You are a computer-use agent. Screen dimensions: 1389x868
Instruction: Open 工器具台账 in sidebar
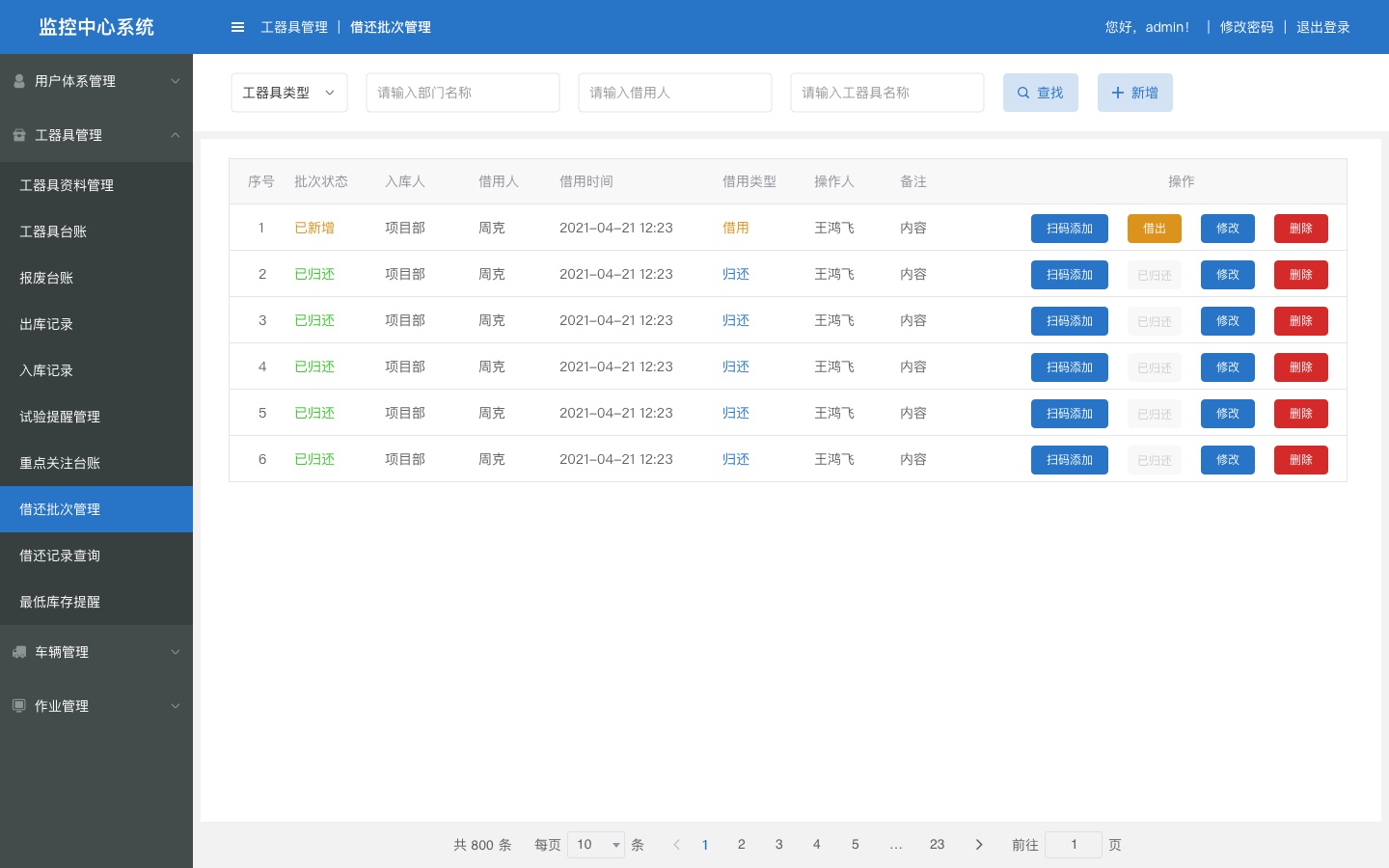96,231
